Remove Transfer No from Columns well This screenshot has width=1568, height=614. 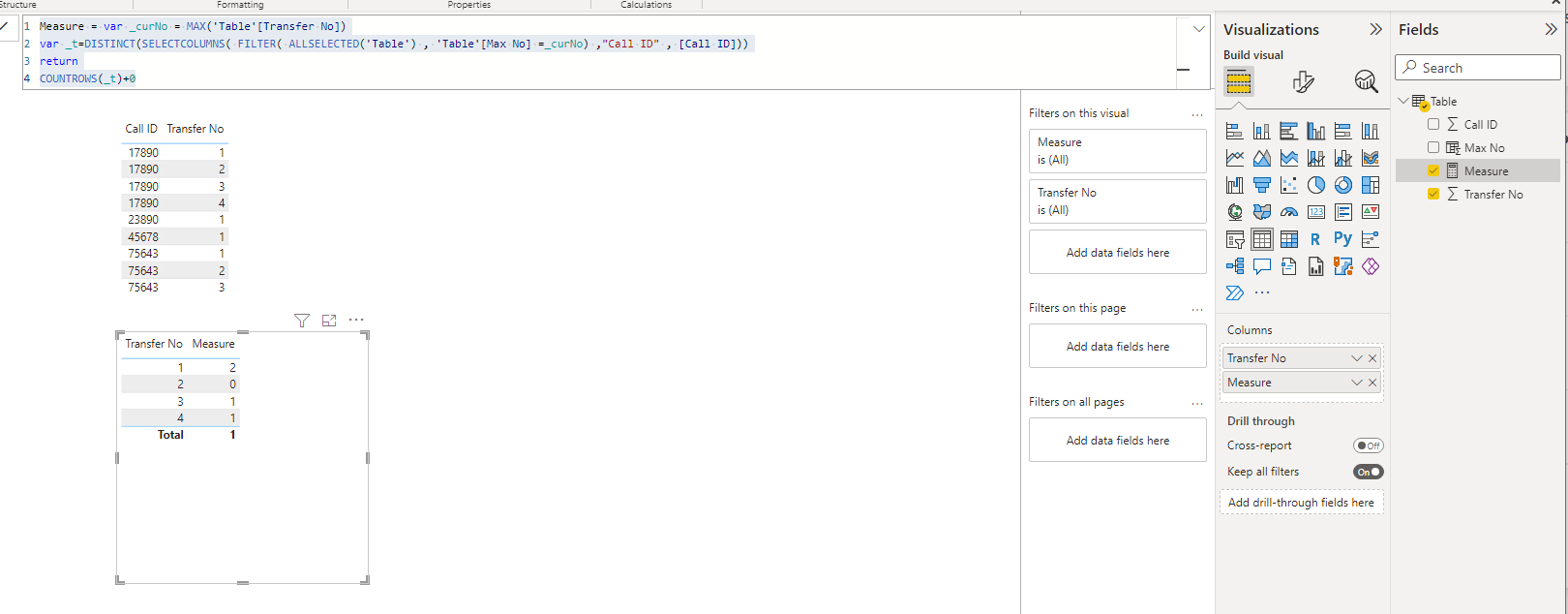[1372, 358]
